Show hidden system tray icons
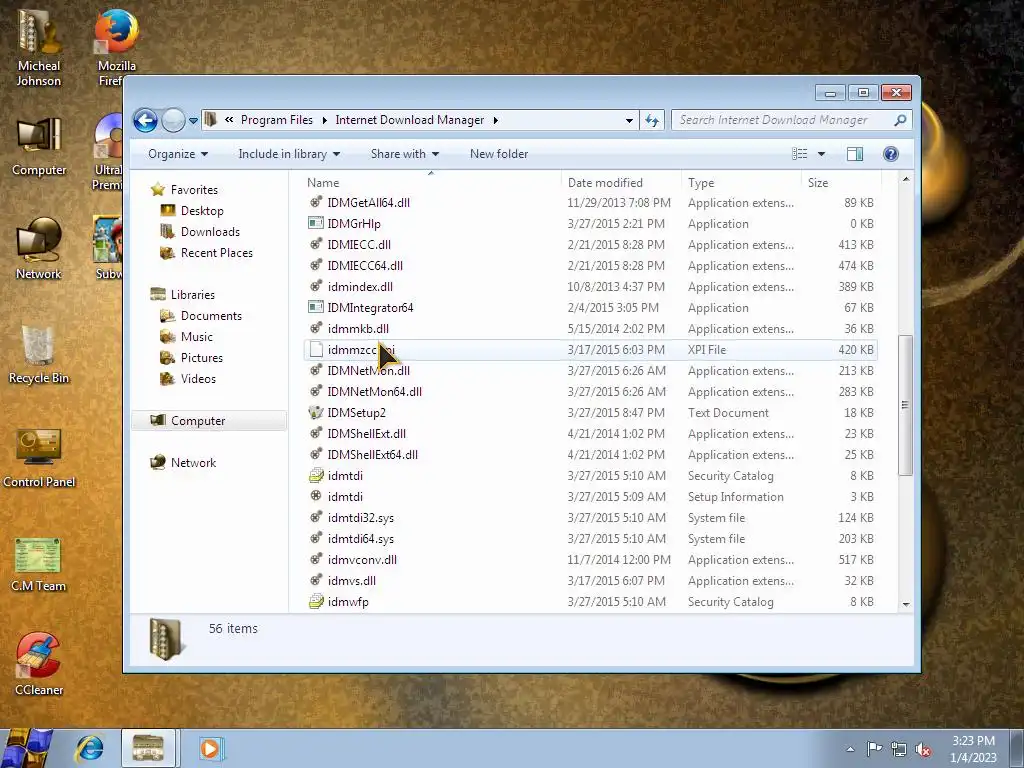This screenshot has width=1024, height=768. coord(850,749)
